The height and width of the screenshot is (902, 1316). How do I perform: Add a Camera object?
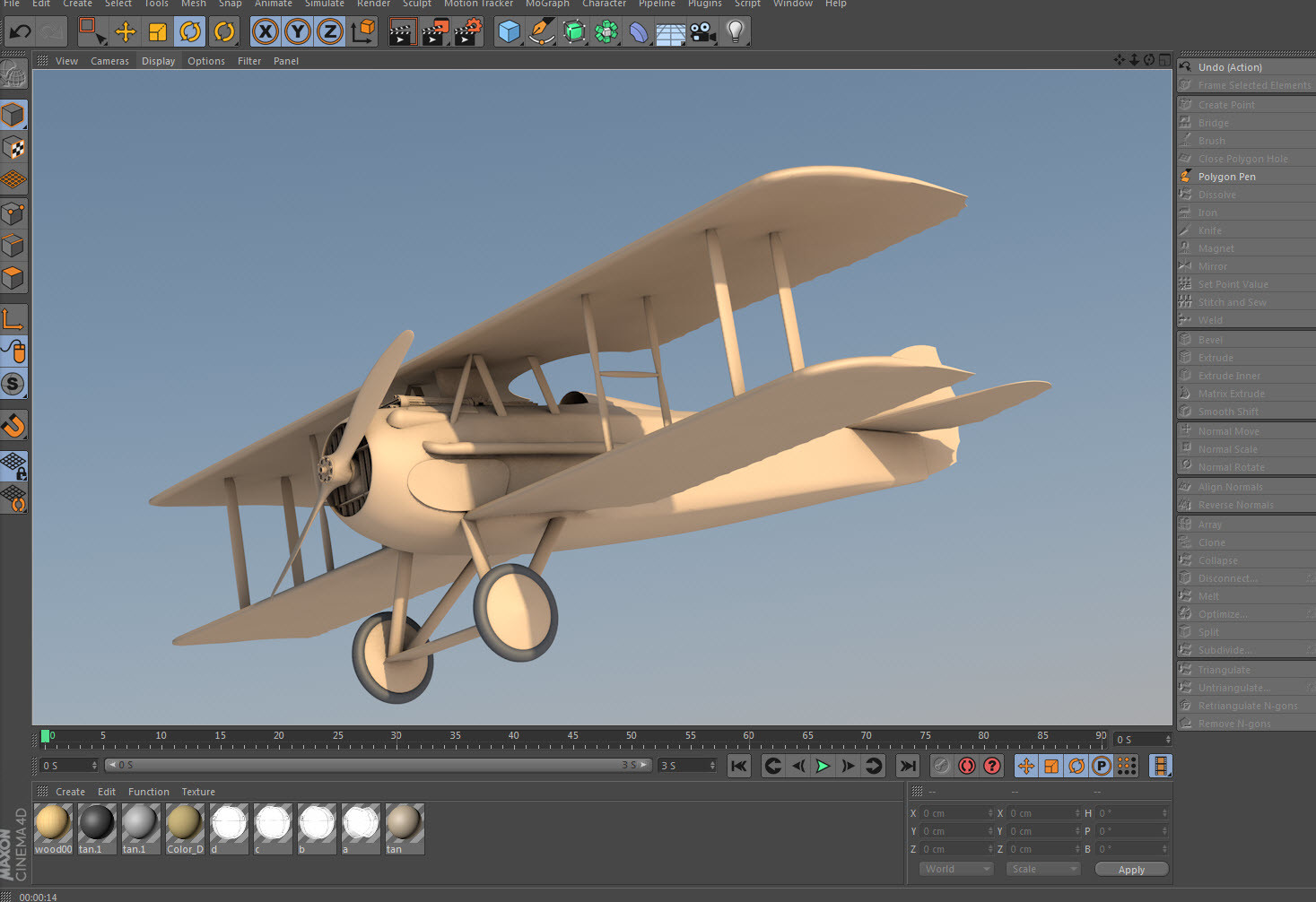[703, 32]
